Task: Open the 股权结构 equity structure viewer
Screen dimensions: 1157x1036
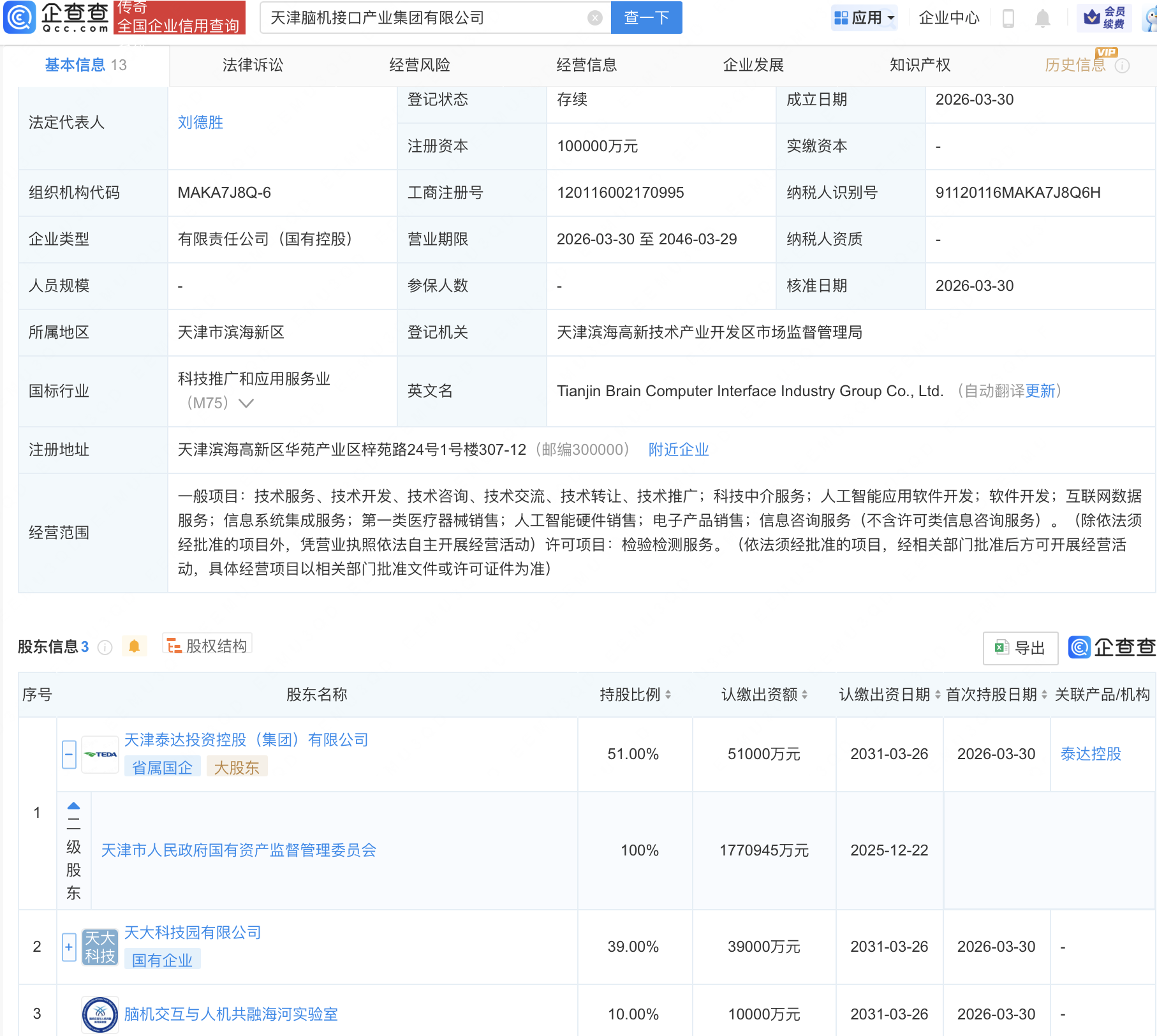Action: coord(207,645)
